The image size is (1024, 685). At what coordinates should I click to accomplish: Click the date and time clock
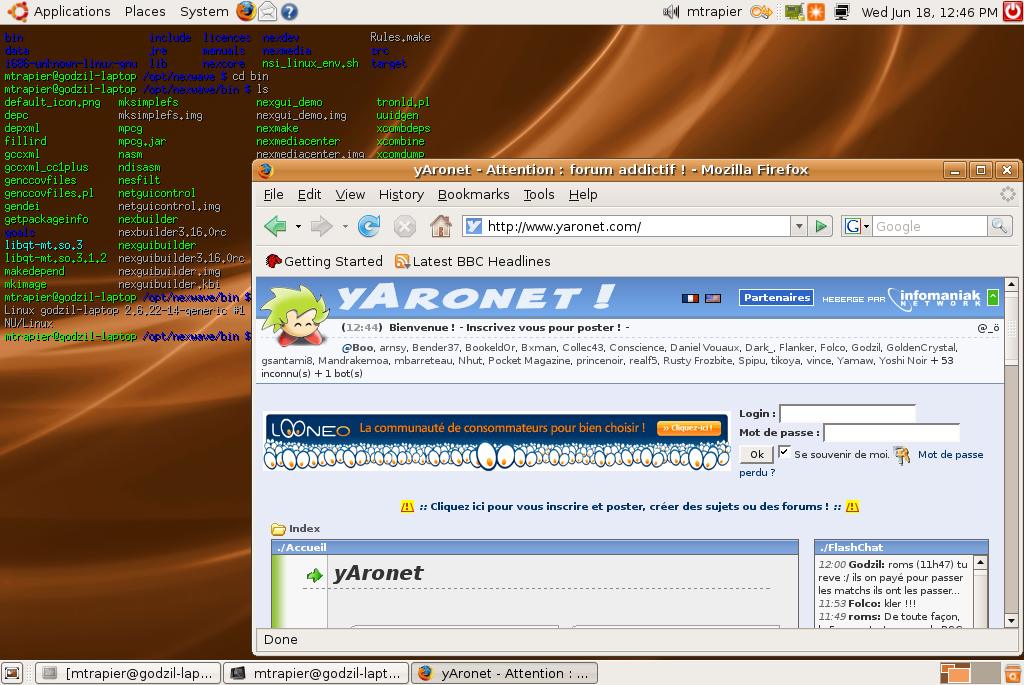pyautogui.click(x=929, y=12)
